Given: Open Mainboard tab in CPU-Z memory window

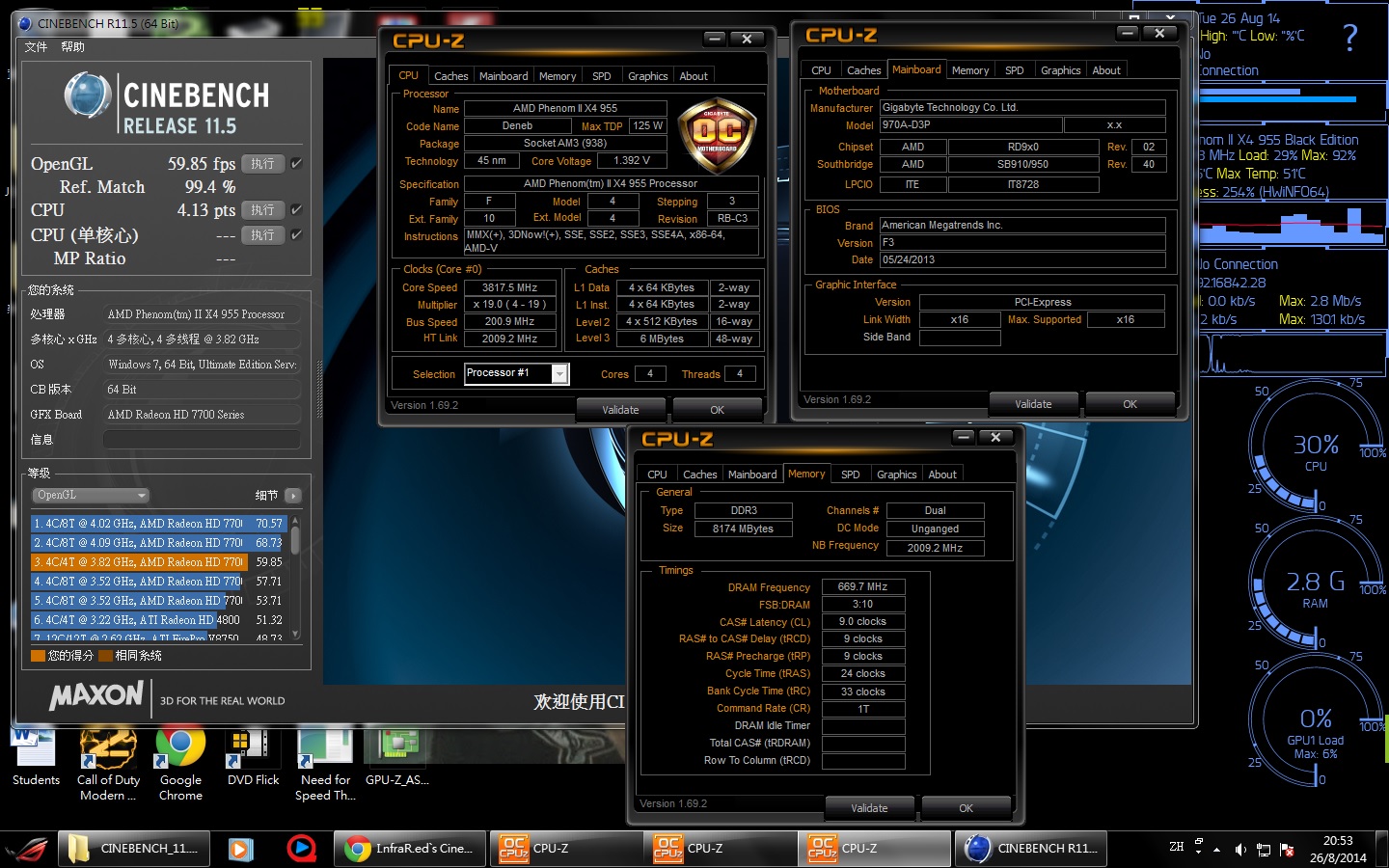Looking at the screenshot, I should click(752, 475).
